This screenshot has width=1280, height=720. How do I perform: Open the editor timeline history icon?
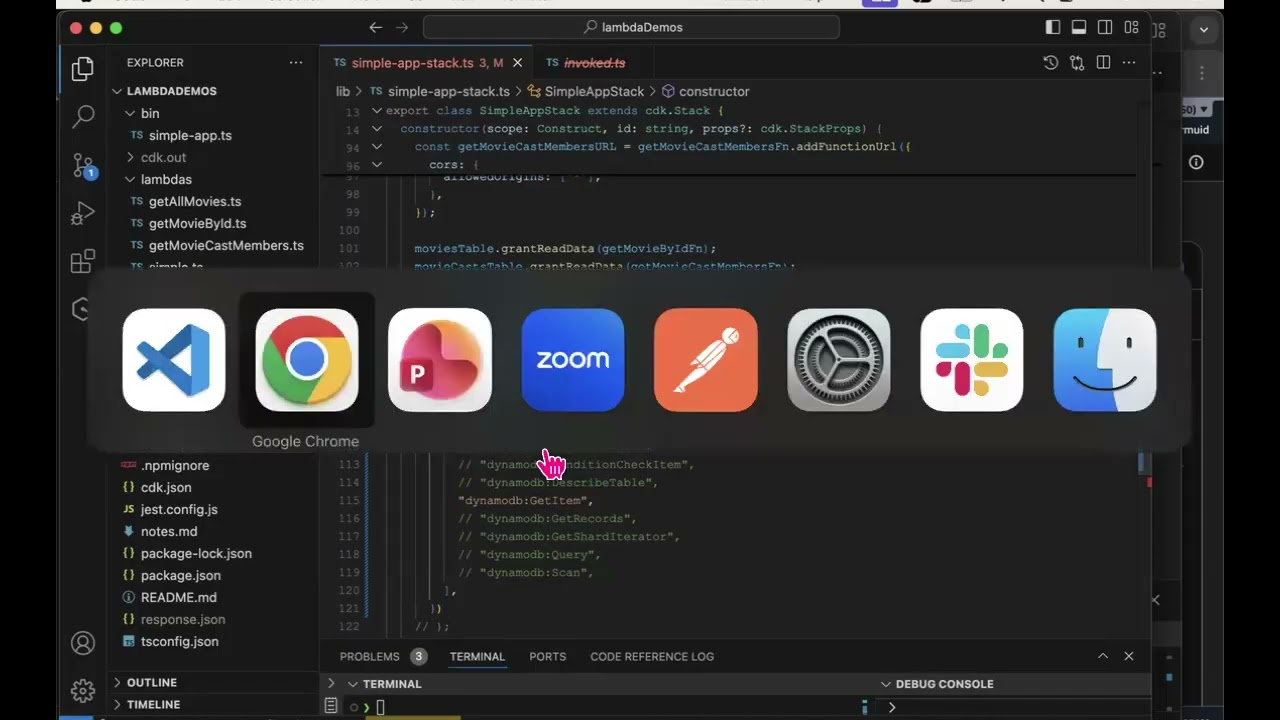coord(1050,63)
